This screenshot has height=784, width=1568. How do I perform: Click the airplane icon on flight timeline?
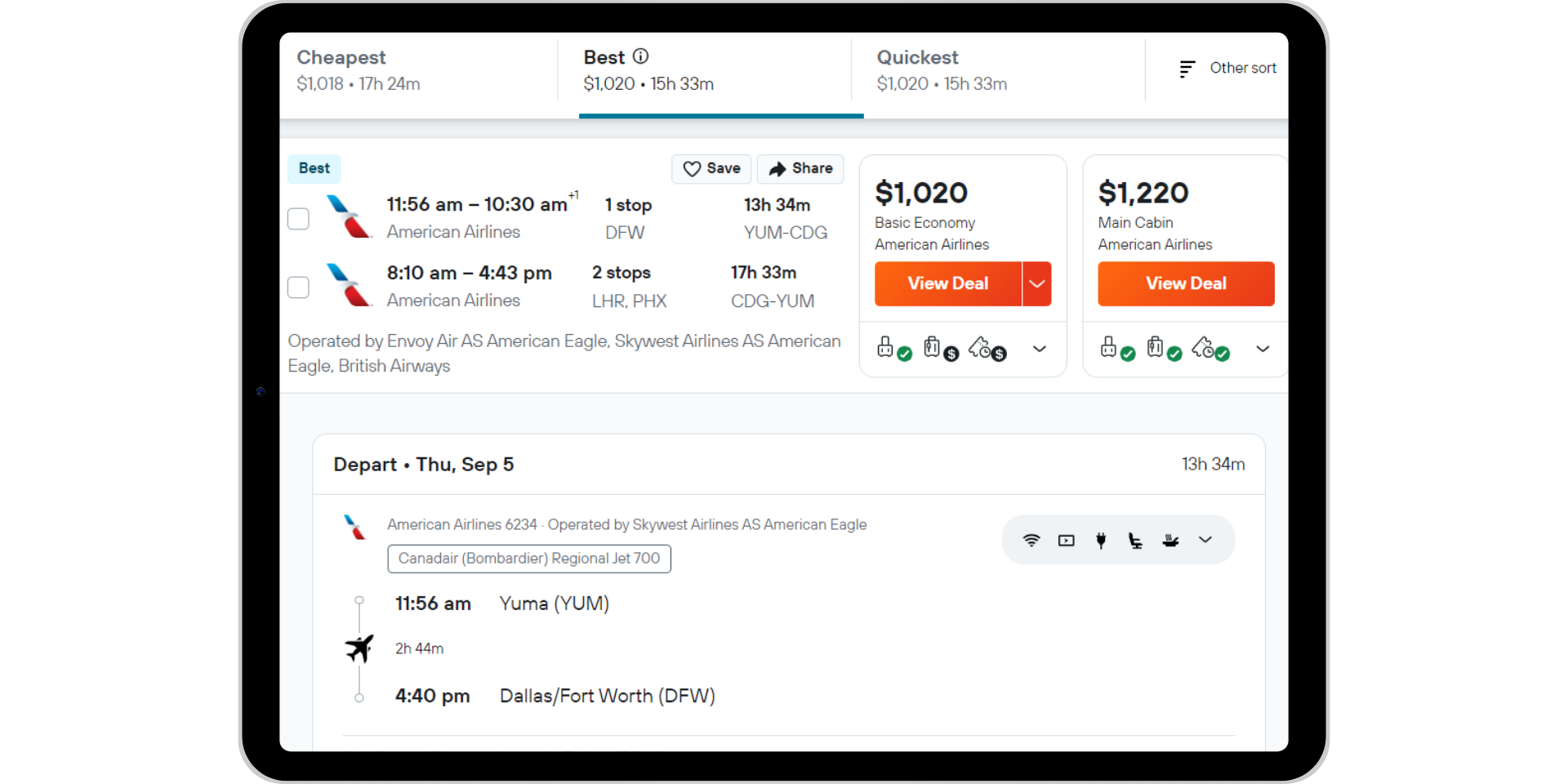[x=359, y=648]
